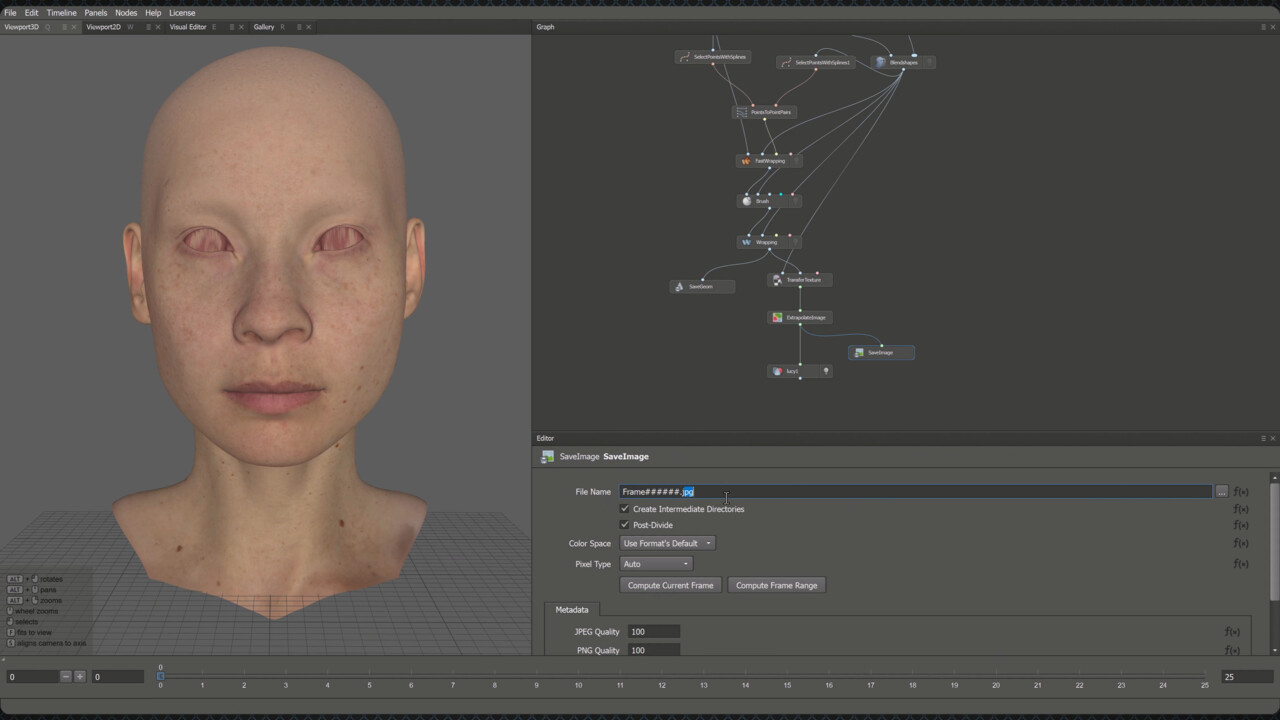Open the Help menu
The image size is (1280, 720).
click(x=153, y=13)
